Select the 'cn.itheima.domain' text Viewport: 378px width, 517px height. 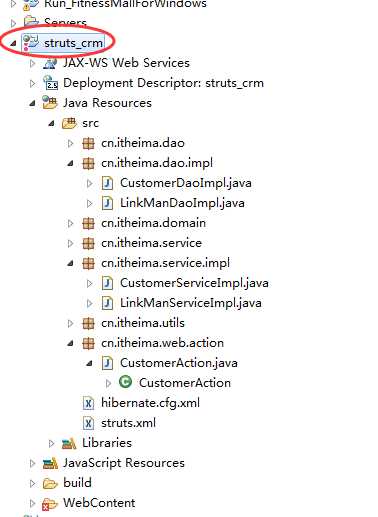[x=154, y=223]
